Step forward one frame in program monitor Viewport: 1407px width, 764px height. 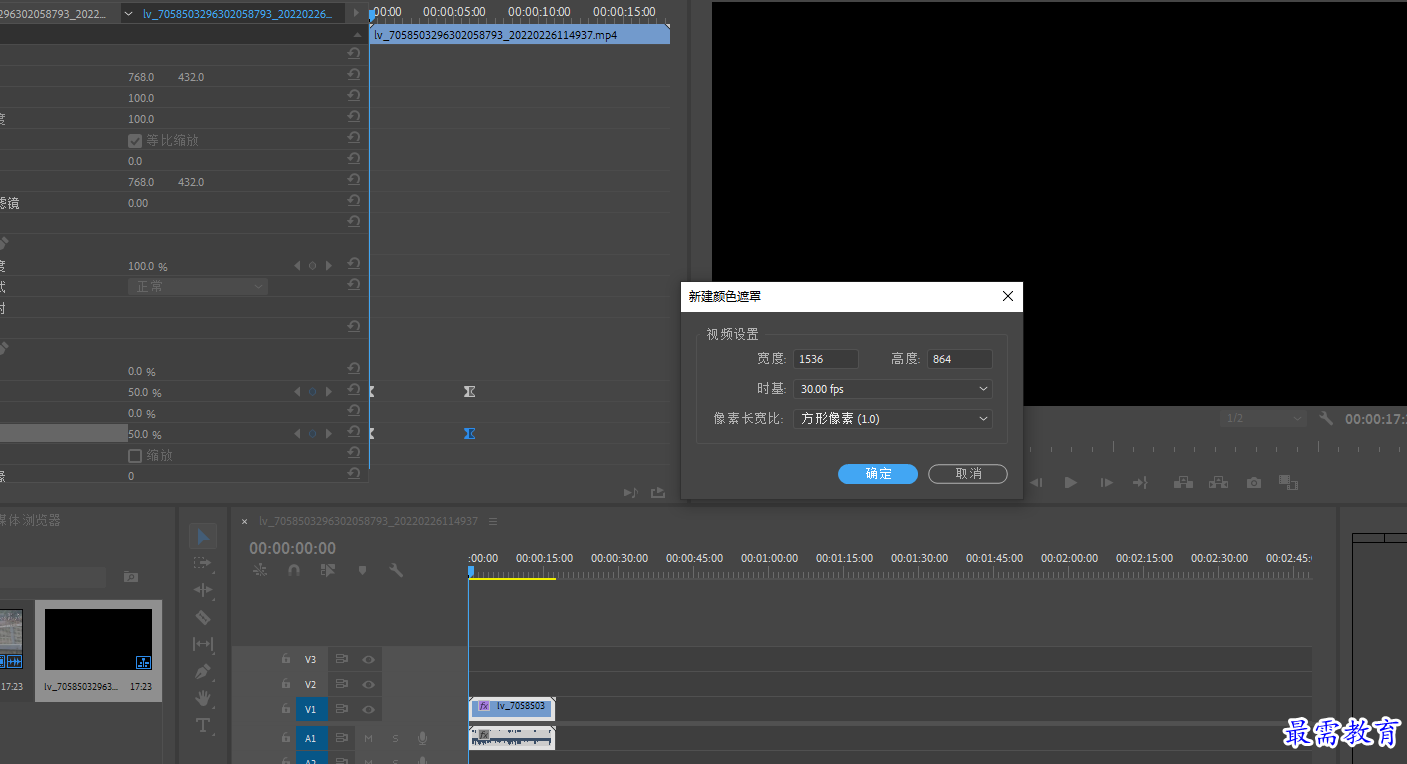1106,482
